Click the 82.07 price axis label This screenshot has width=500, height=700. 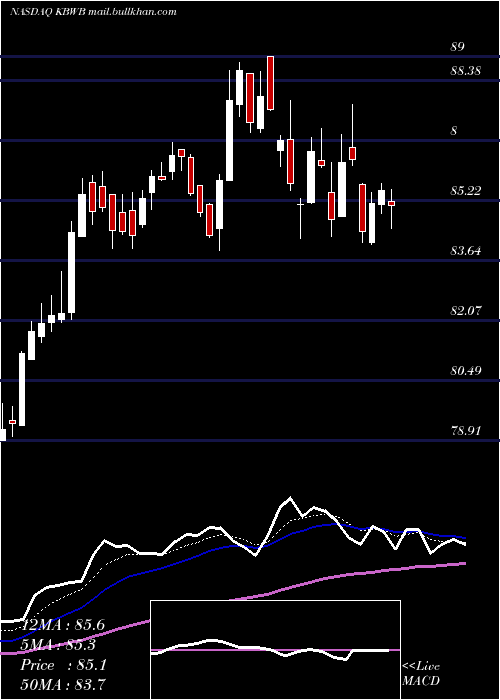[x=466, y=310]
